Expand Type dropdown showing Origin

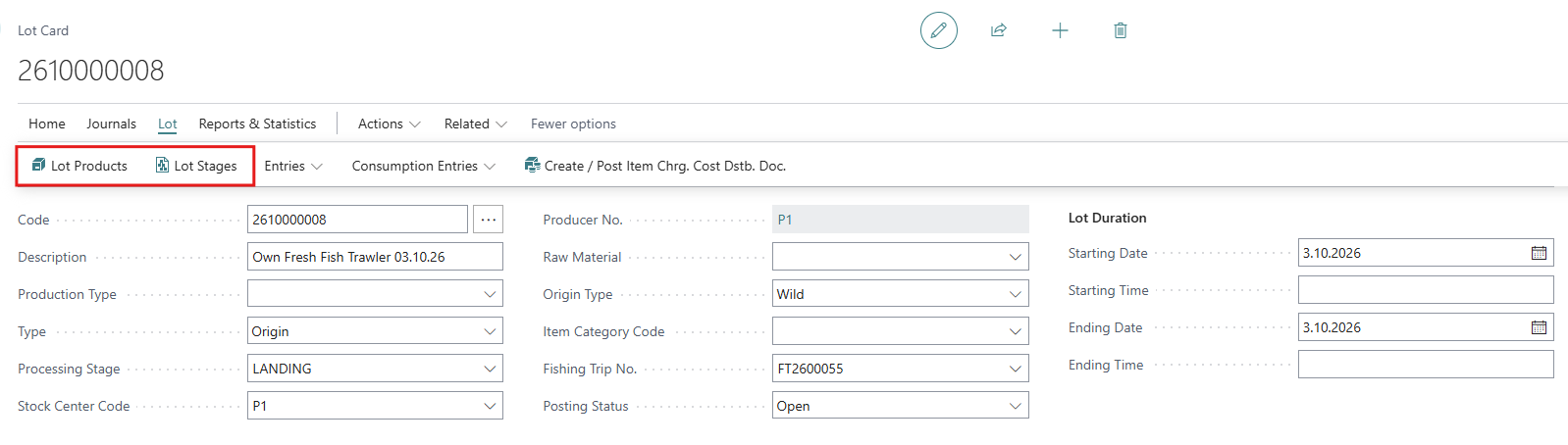point(490,331)
